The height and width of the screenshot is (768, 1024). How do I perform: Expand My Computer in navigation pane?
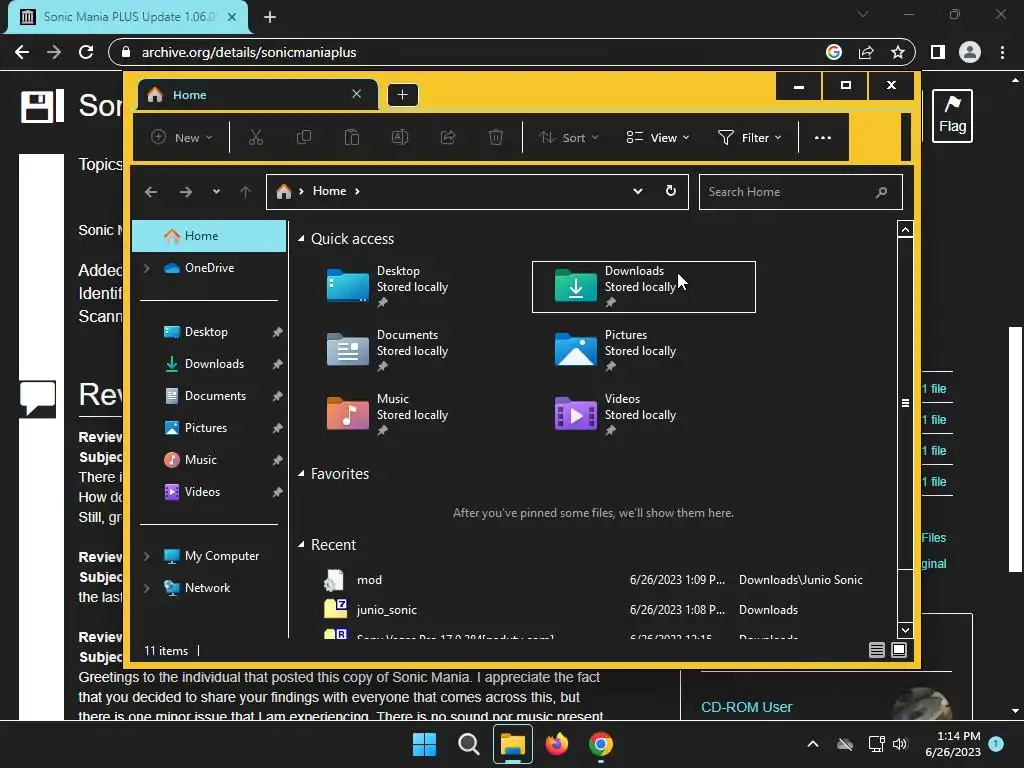tap(147, 556)
